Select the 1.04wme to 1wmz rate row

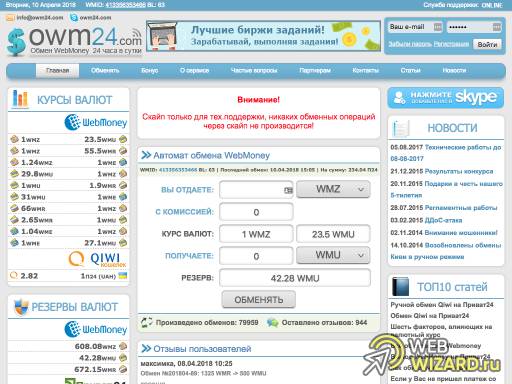(68, 231)
